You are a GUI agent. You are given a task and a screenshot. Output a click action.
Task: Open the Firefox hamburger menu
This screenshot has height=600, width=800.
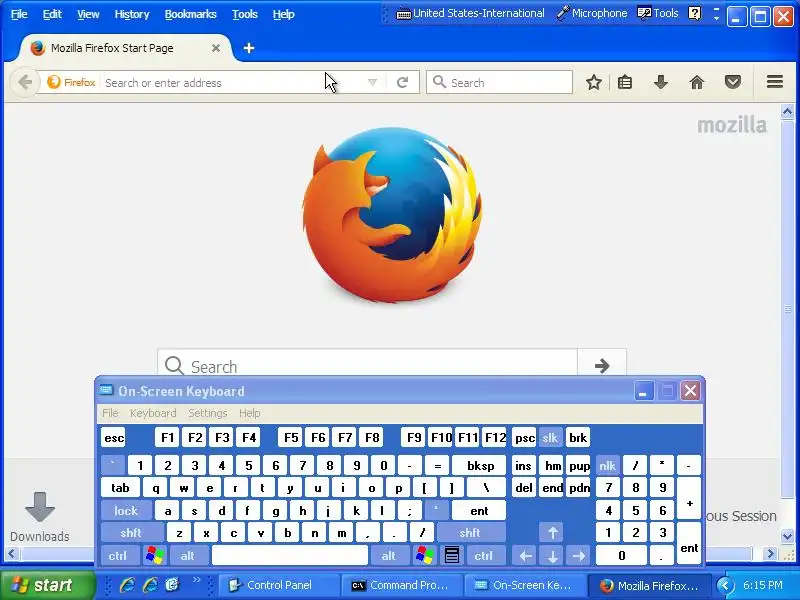coord(774,82)
